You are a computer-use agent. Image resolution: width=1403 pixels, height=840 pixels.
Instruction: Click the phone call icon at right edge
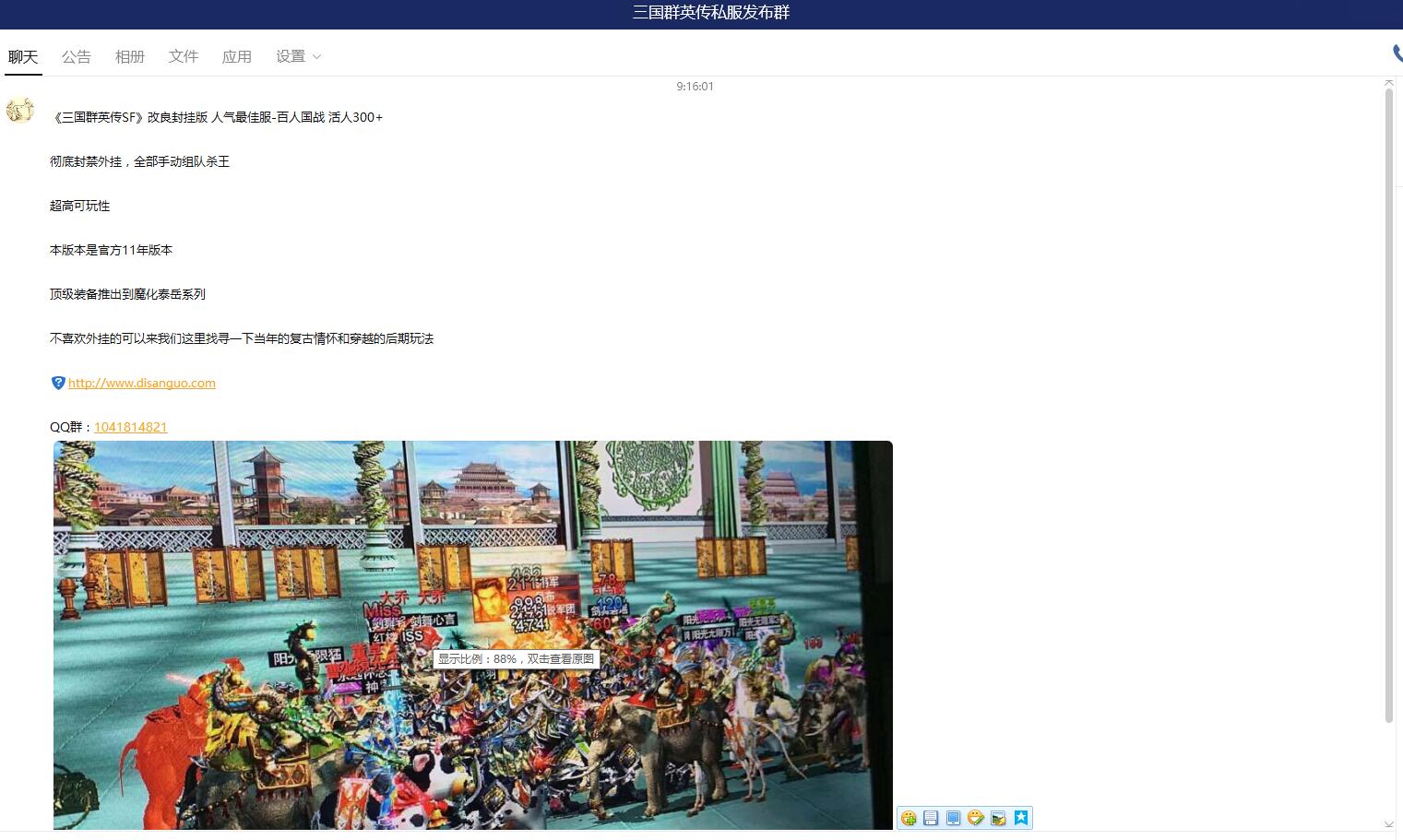click(1397, 54)
